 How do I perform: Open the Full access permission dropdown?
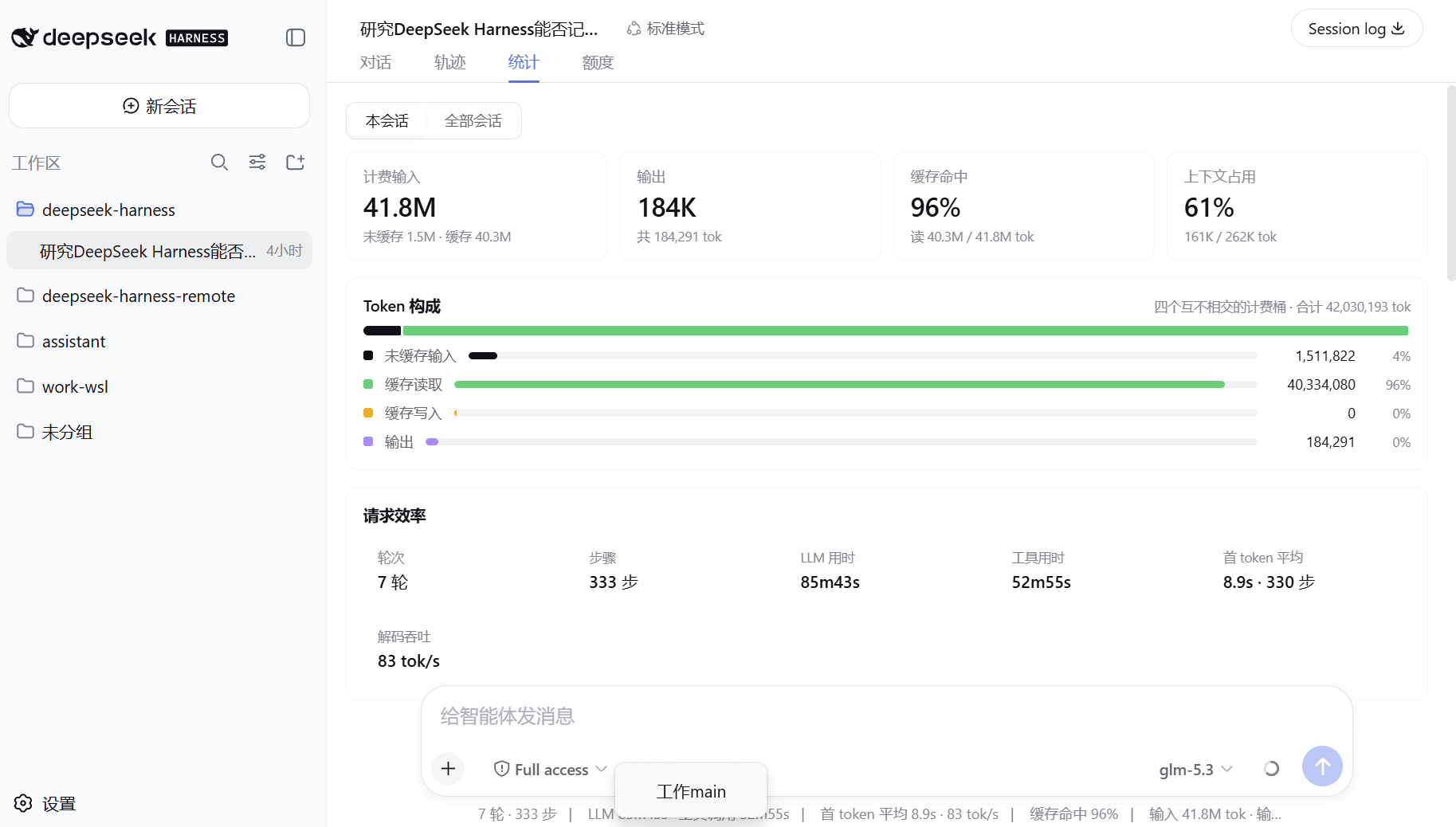point(550,769)
